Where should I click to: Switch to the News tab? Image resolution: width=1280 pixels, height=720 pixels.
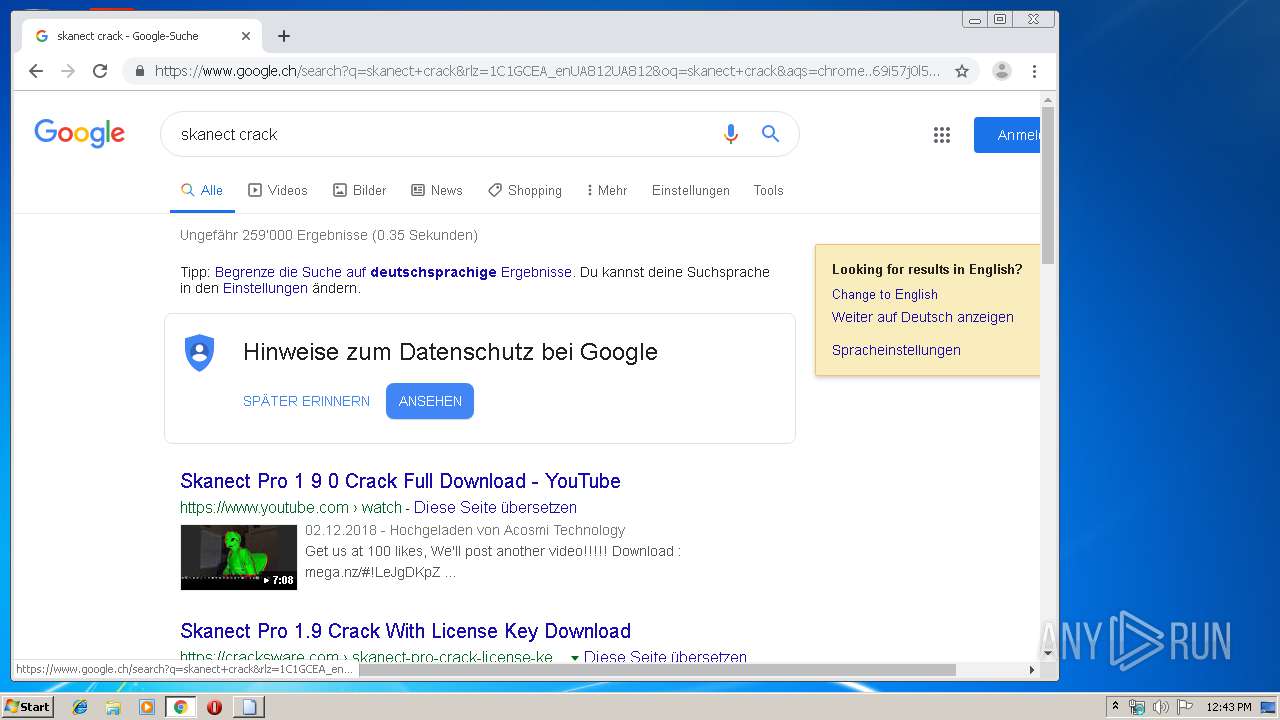437,190
